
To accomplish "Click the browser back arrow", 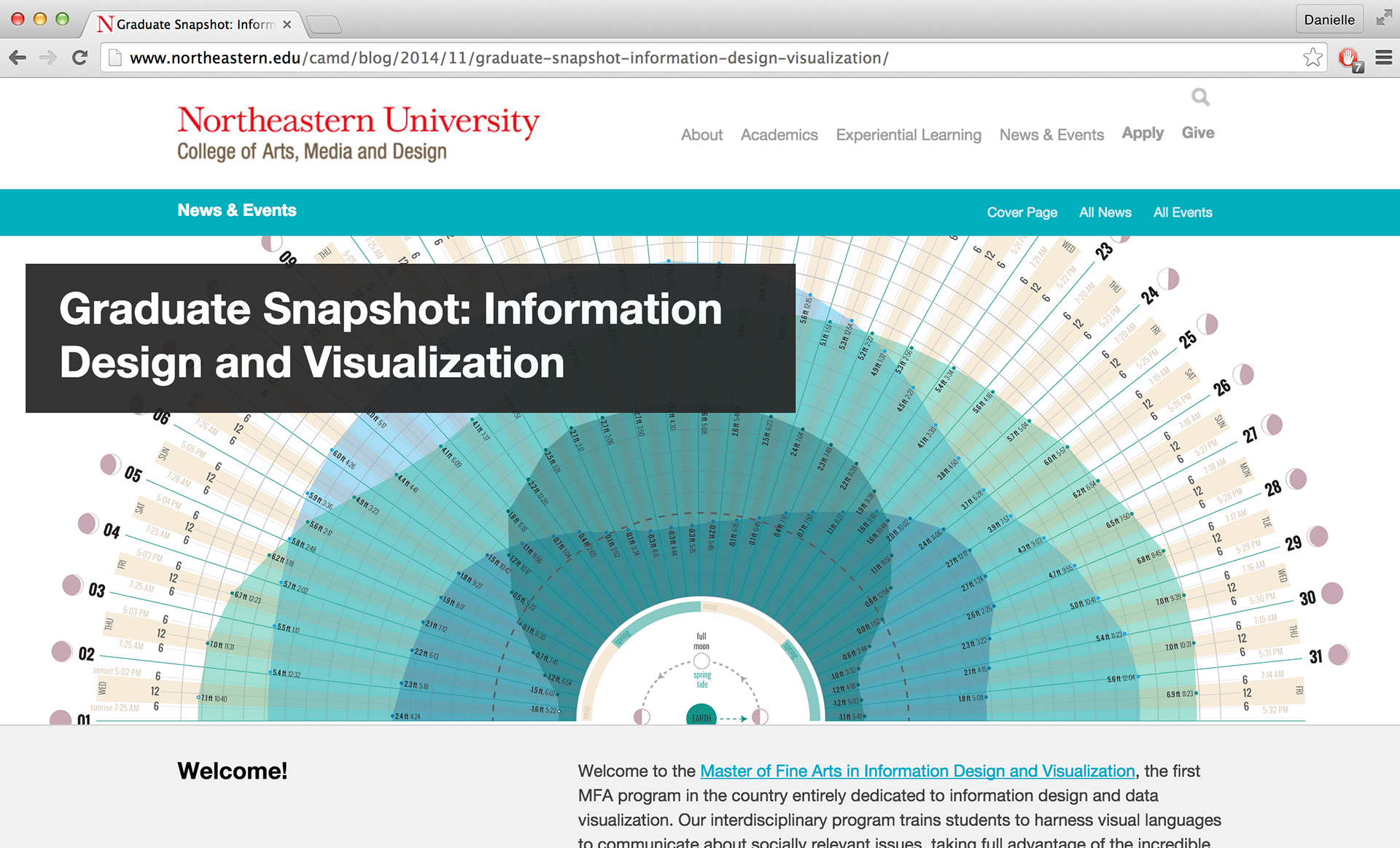I will pyautogui.click(x=18, y=58).
